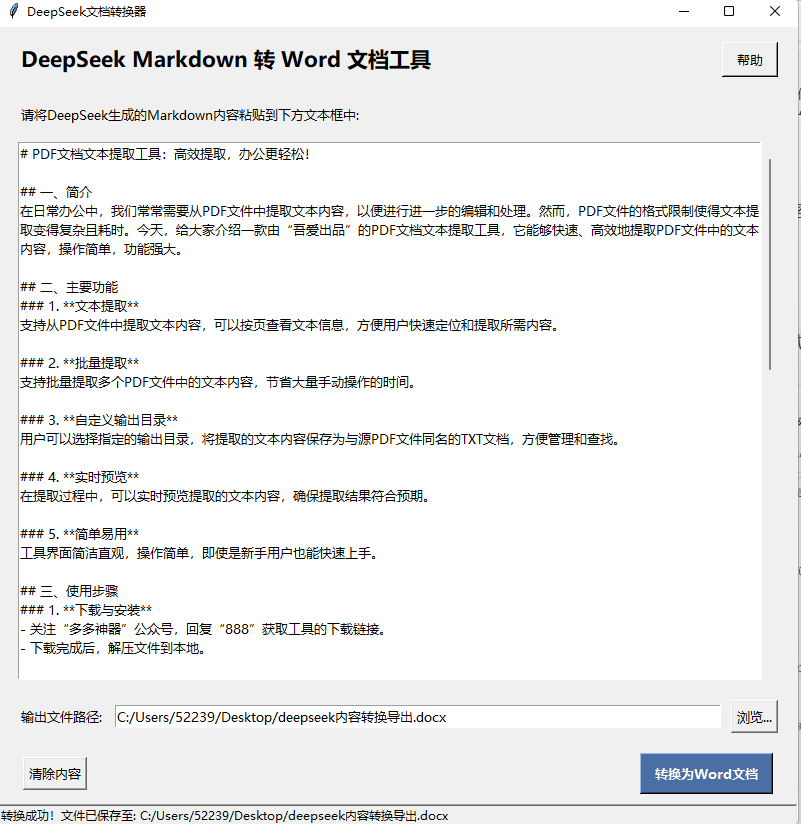This screenshot has width=801, height=824.
Task: Click the text area vertical scrollbar thumb
Action: tap(770, 264)
